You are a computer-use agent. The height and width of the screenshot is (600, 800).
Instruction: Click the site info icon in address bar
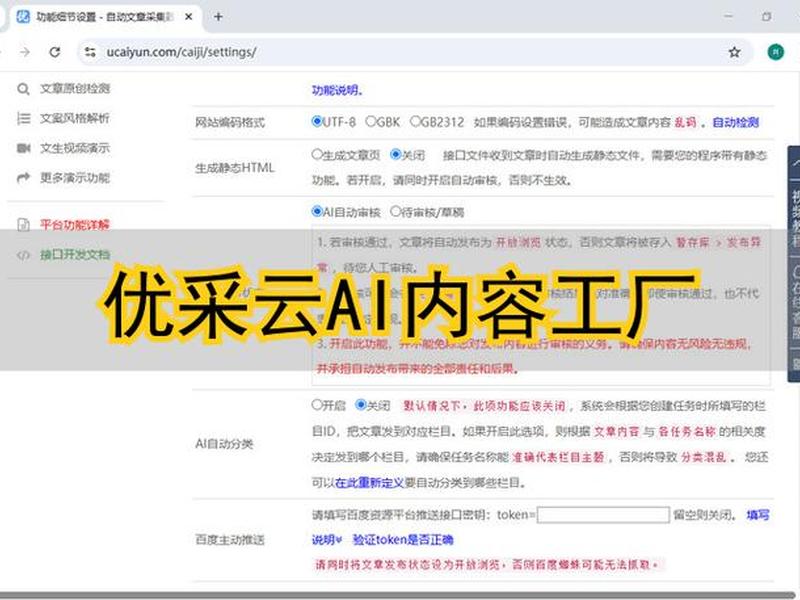point(90,52)
